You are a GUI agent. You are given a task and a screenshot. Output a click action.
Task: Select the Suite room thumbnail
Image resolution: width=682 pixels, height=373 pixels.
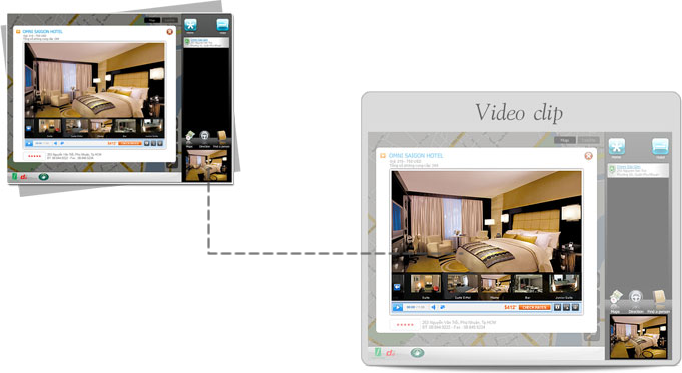click(x=425, y=286)
